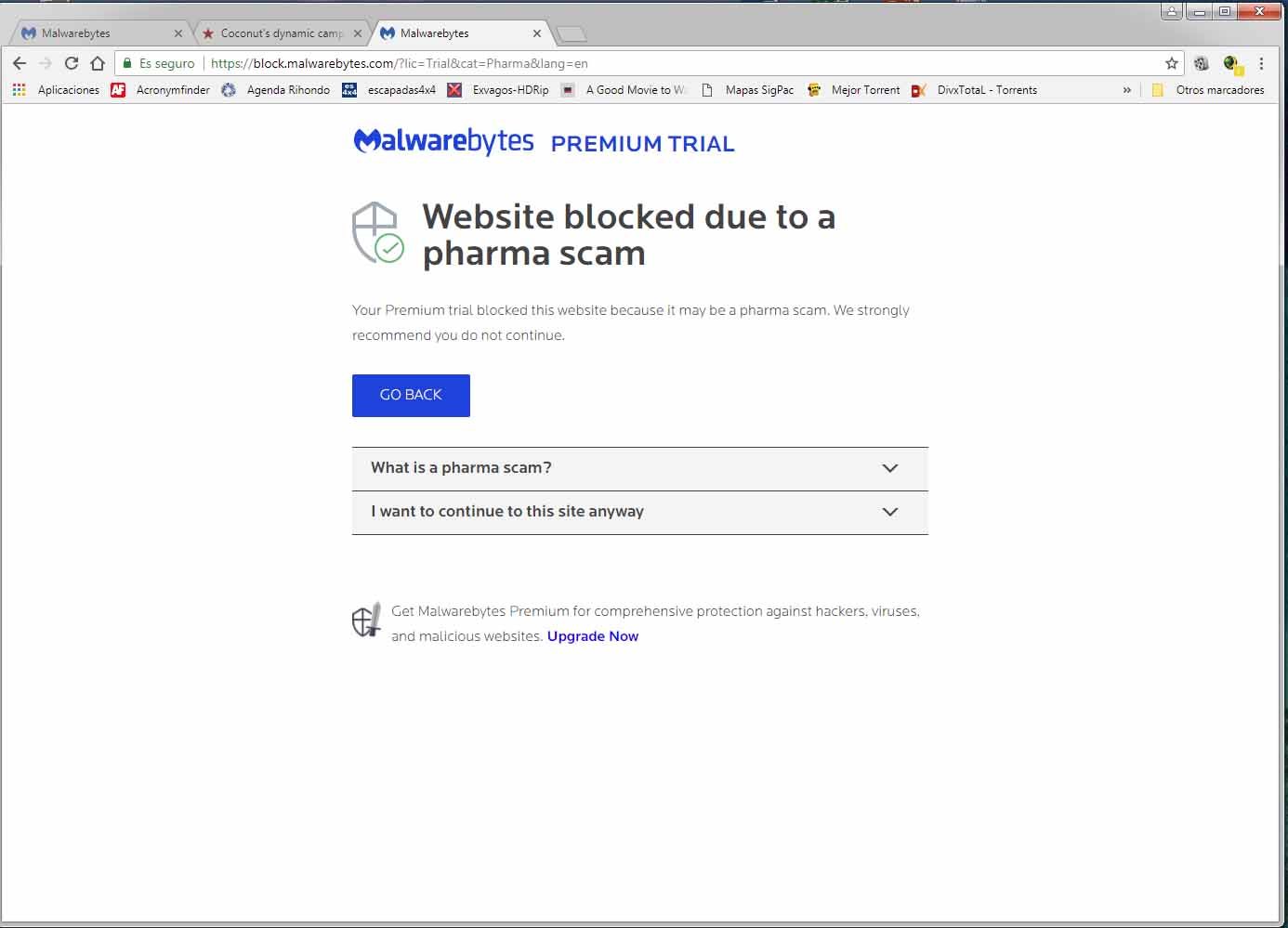Close the active Malwarebytes tab
The image size is (1288, 928).
(x=537, y=33)
